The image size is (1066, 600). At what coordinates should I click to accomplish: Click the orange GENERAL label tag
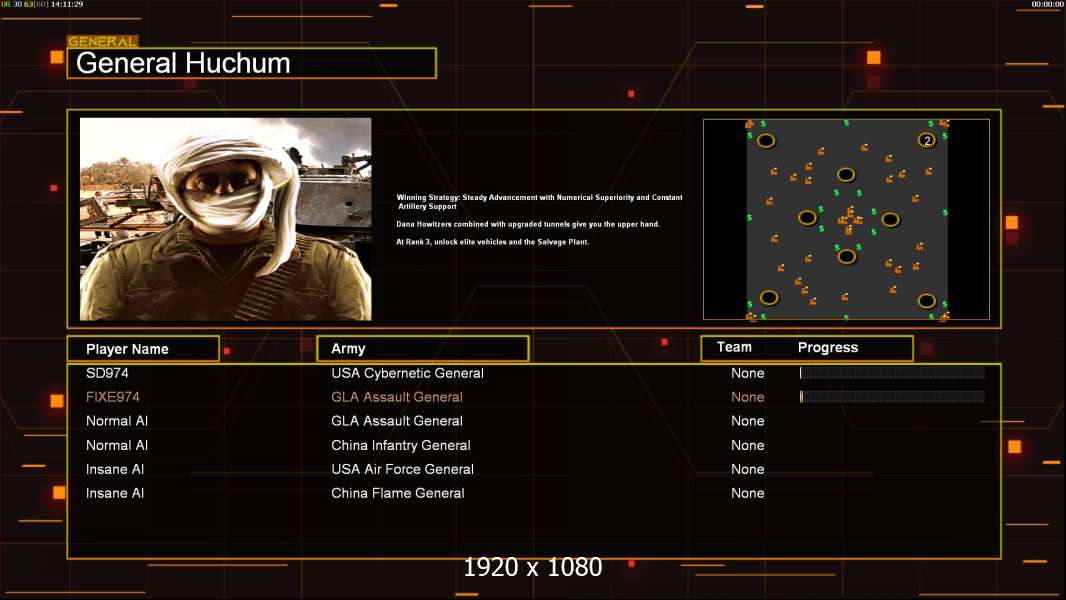pyautogui.click(x=103, y=41)
